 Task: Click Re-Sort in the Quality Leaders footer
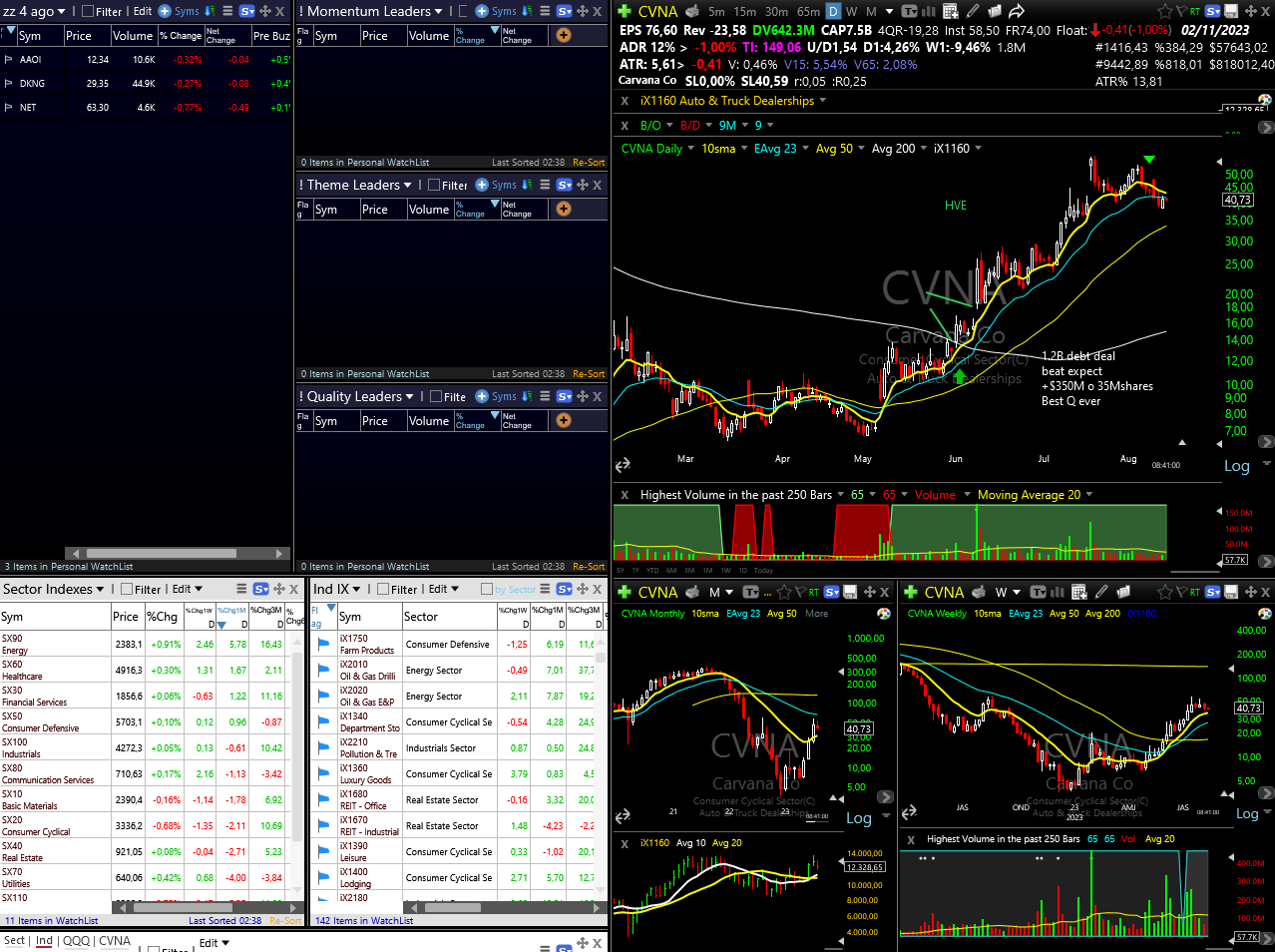pyautogui.click(x=589, y=567)
